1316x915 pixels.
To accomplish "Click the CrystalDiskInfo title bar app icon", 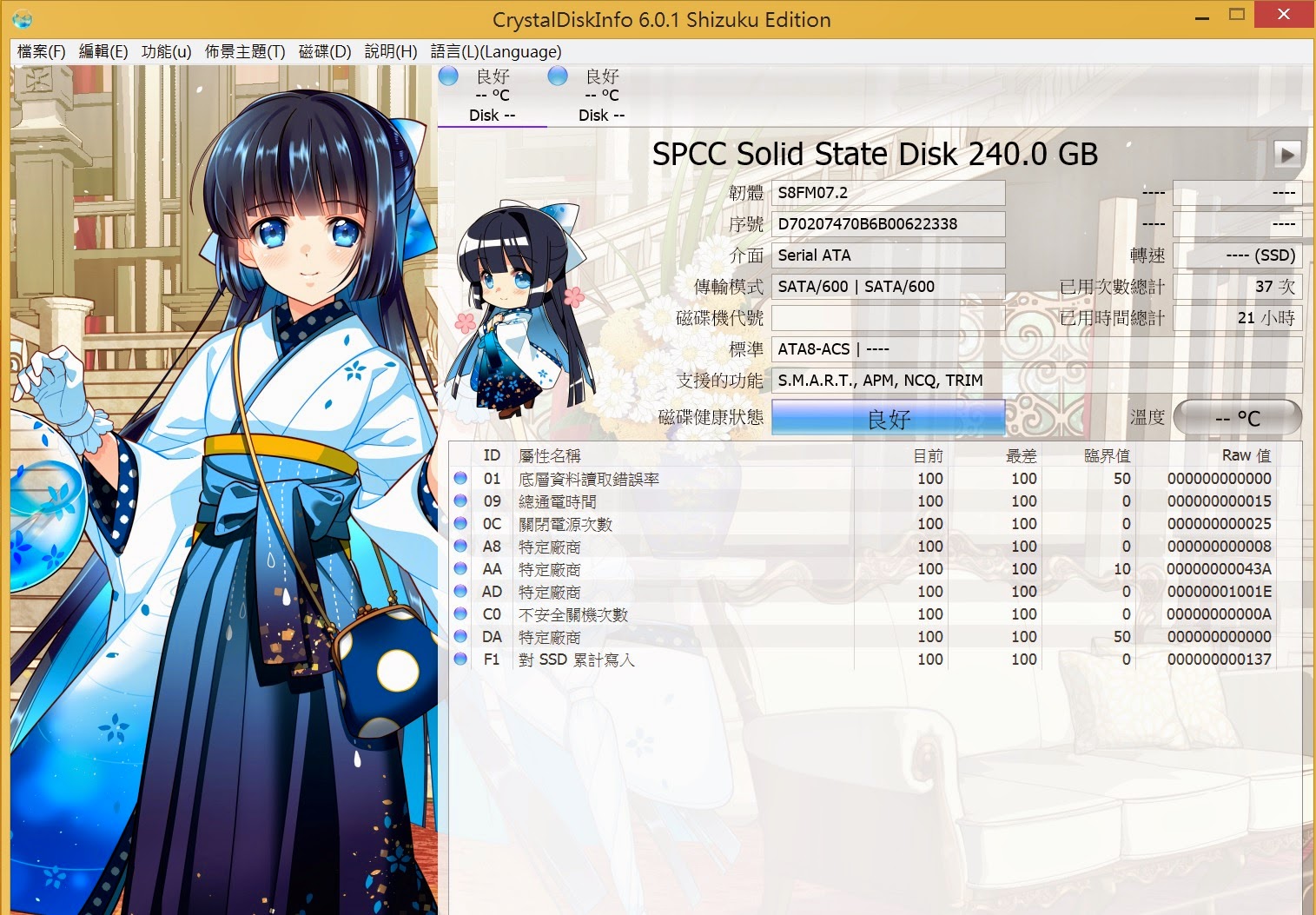I will 23,19.
